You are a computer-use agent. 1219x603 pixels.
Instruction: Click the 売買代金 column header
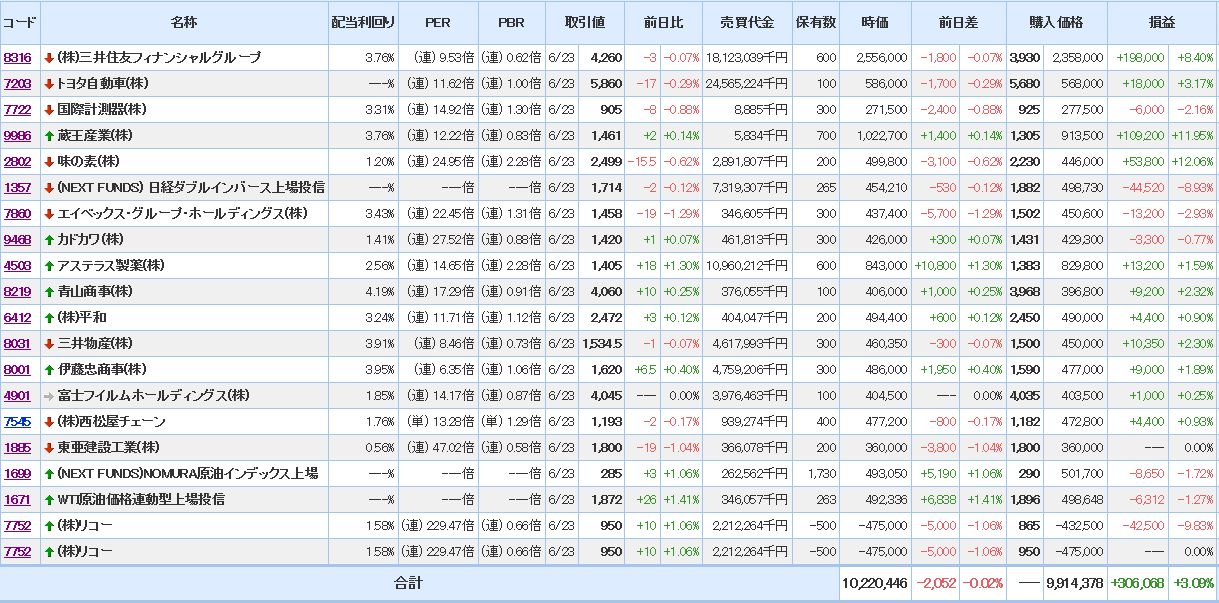[746, 22]
